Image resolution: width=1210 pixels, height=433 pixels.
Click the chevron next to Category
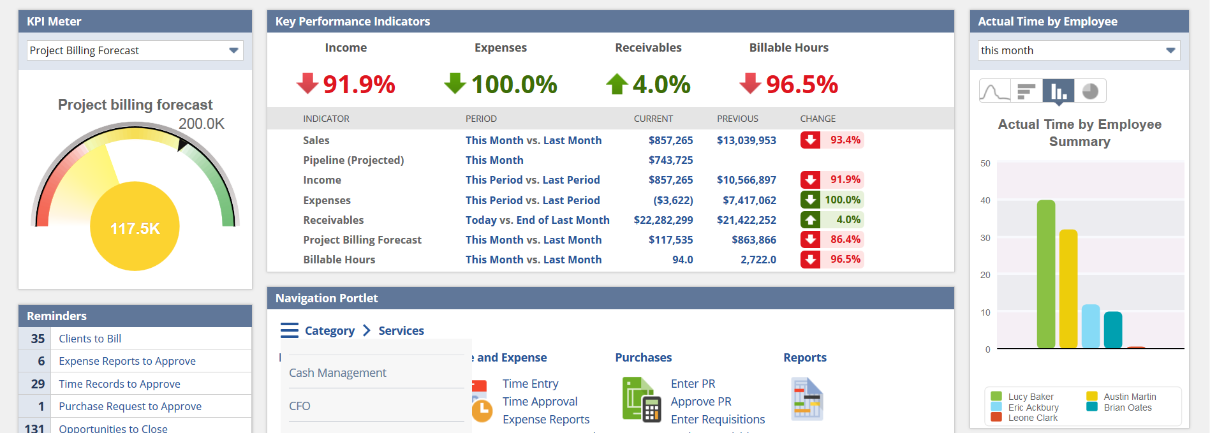click(367, 331)
